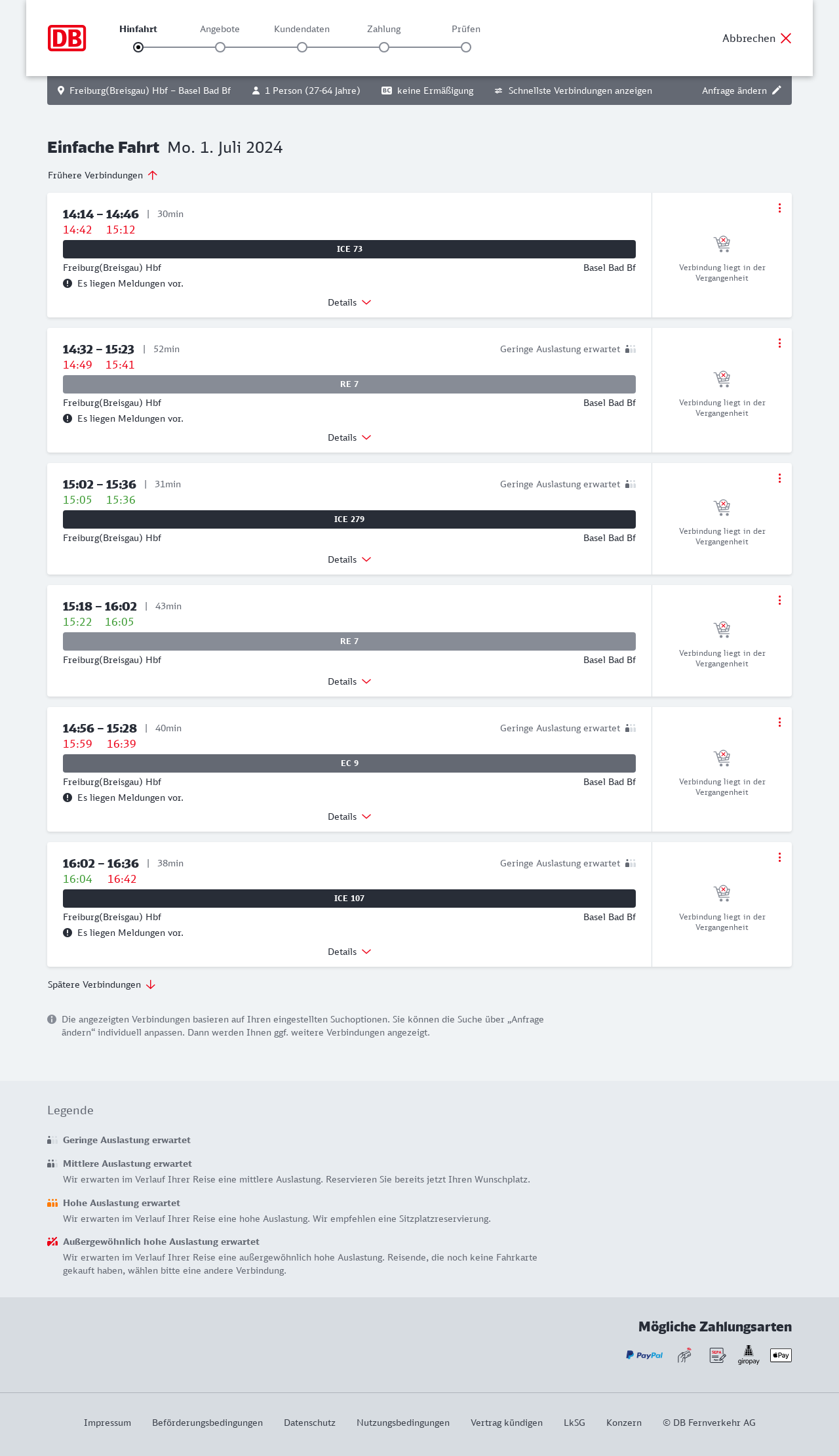Open three-dot menu for ICE 73 connection
839x1456 pixels.
pos(779,208)
